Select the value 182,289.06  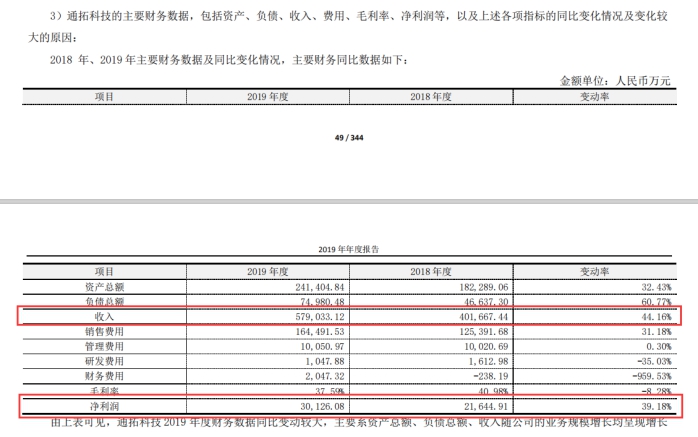[483, 287]
